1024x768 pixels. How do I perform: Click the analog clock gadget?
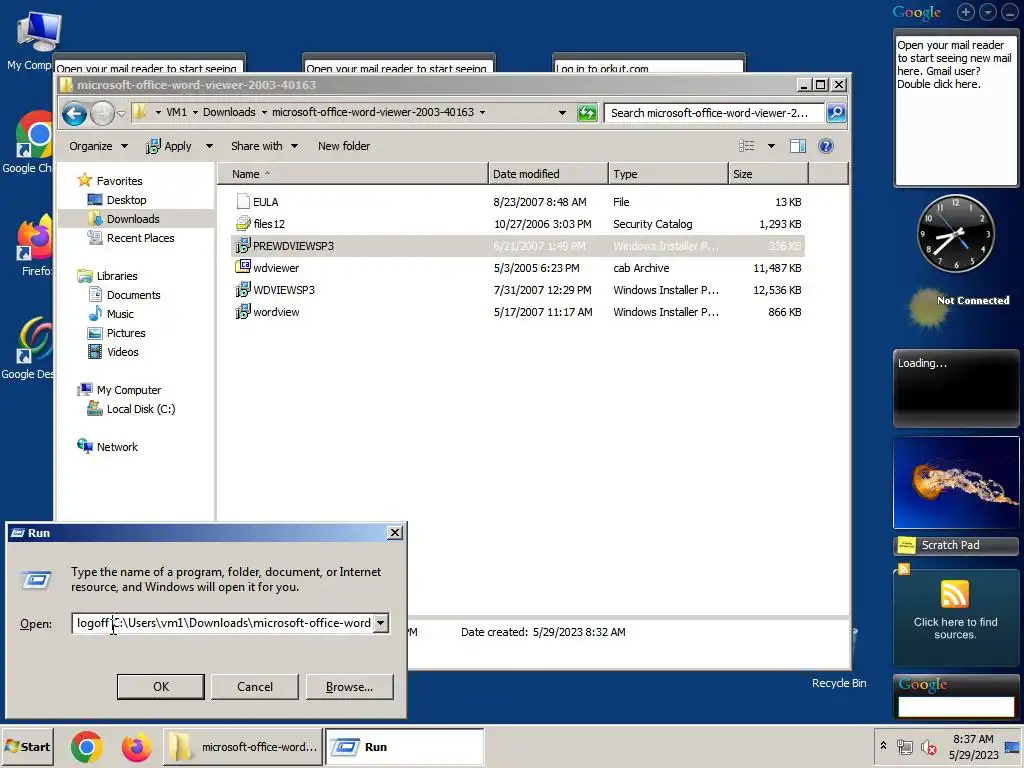point(955,234)
